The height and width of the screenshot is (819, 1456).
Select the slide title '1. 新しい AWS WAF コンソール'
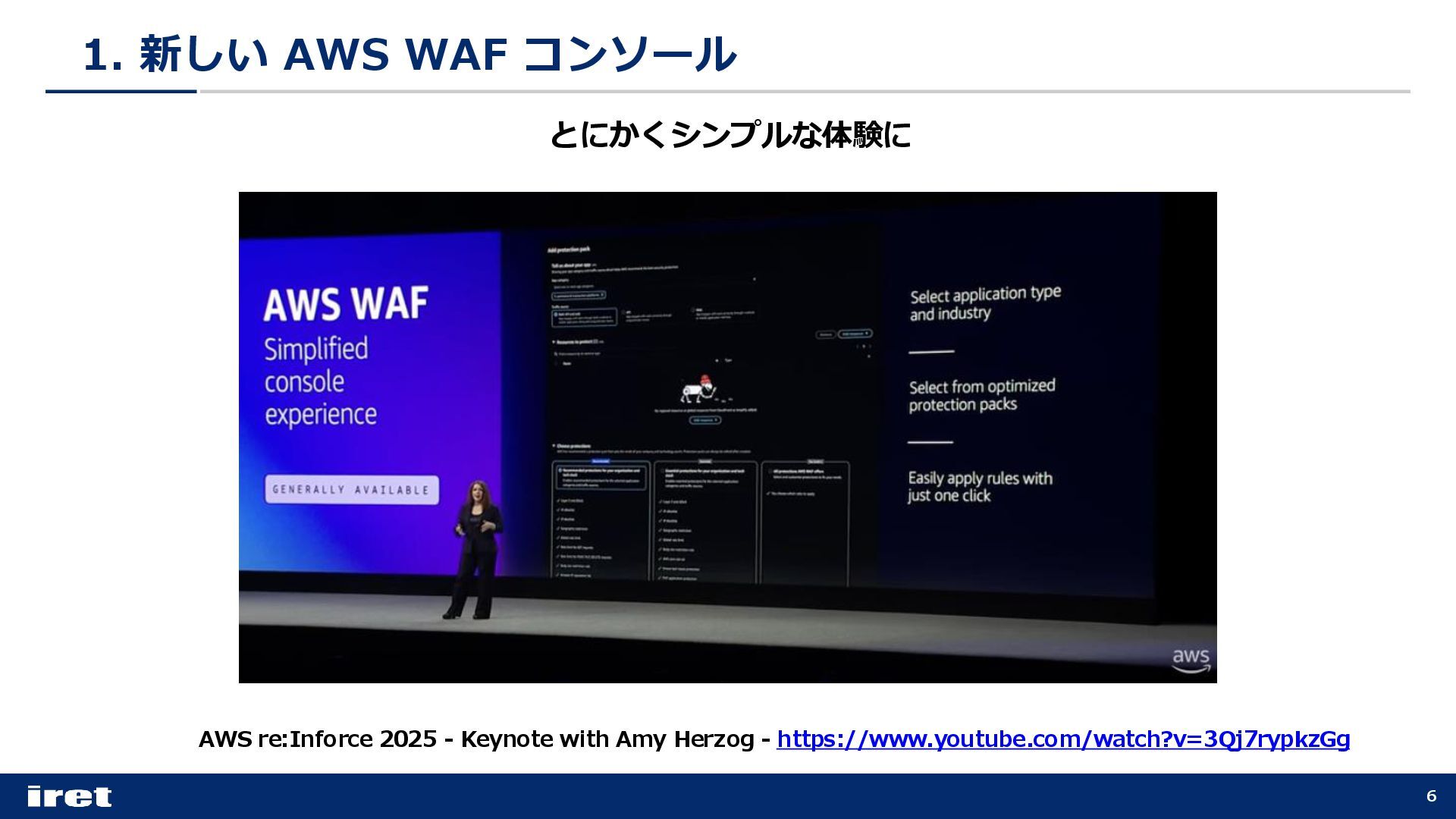[409, 55]
